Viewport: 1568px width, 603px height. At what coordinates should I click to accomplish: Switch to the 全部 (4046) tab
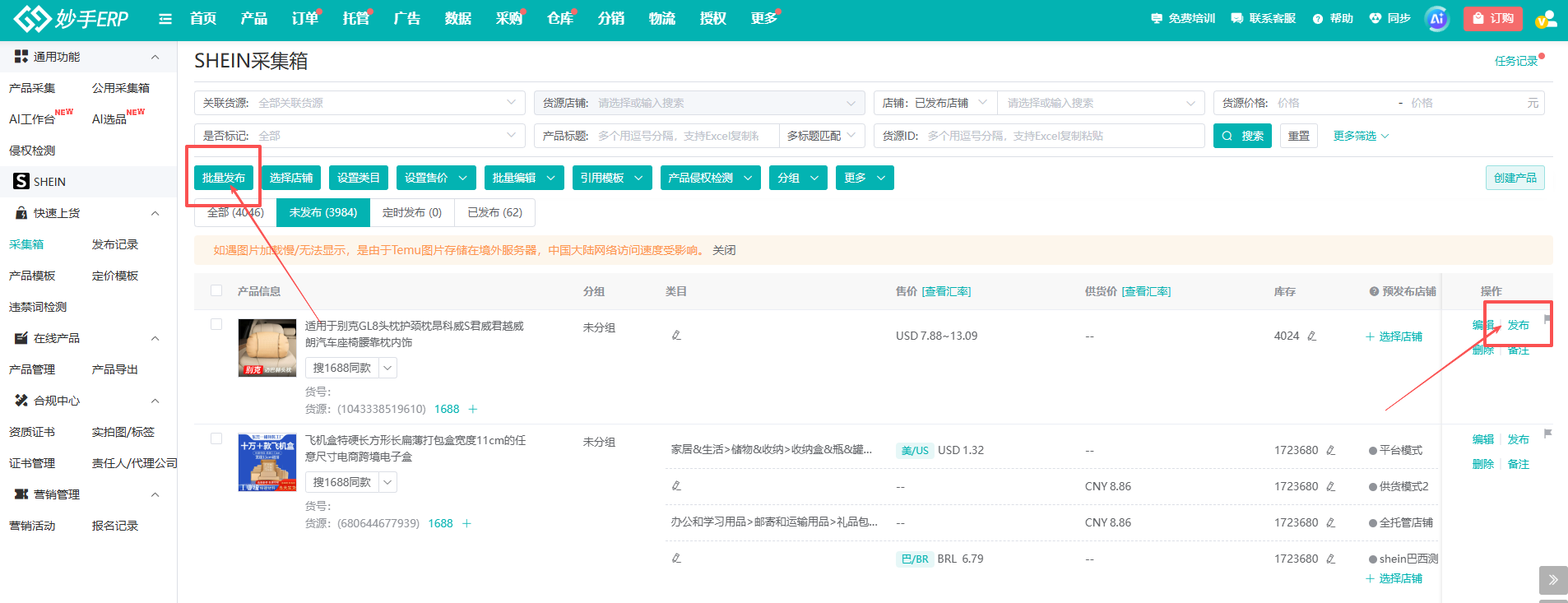pos(235,212)
